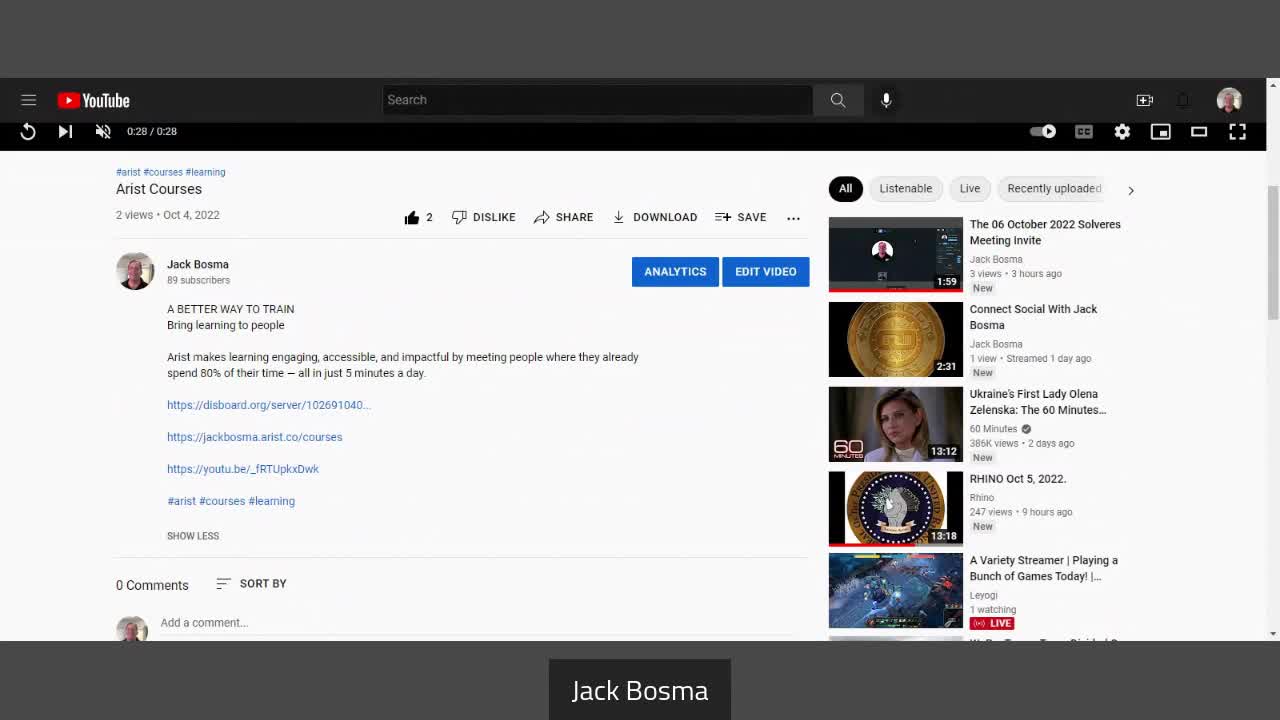The width and height of the screenshot is (1280, 720).
Task: Open the YouTube hamburger guide menu
Action: [28, 100]
